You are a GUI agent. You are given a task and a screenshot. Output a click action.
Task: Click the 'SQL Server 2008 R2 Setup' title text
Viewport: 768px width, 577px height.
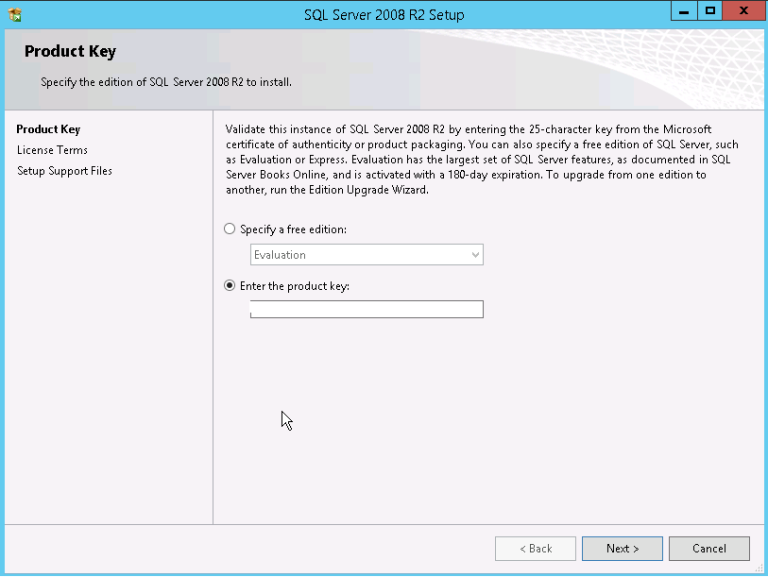point(384,15)
